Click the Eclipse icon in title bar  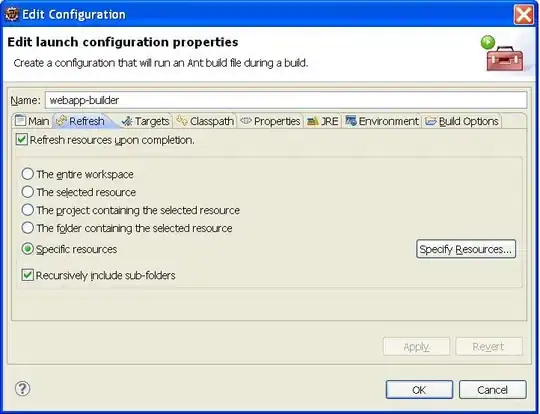coord(12,14)
